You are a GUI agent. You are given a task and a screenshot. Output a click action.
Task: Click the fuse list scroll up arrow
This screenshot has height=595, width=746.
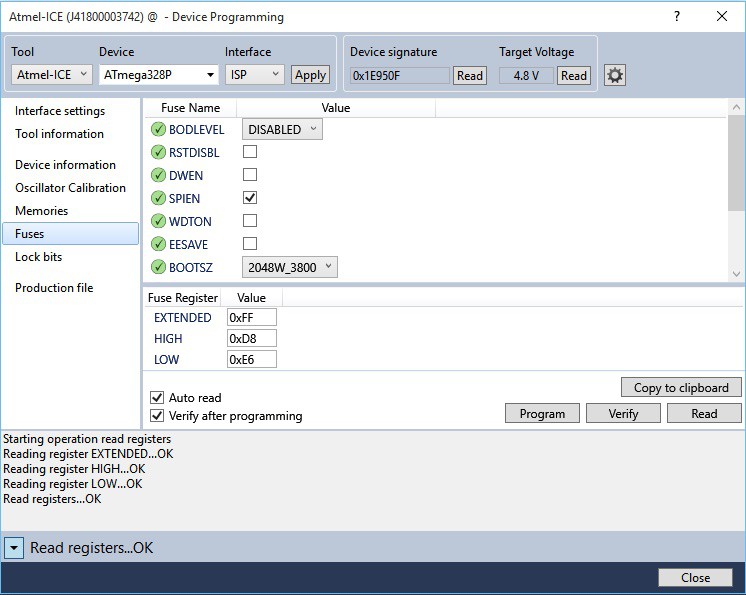point(736,107)
